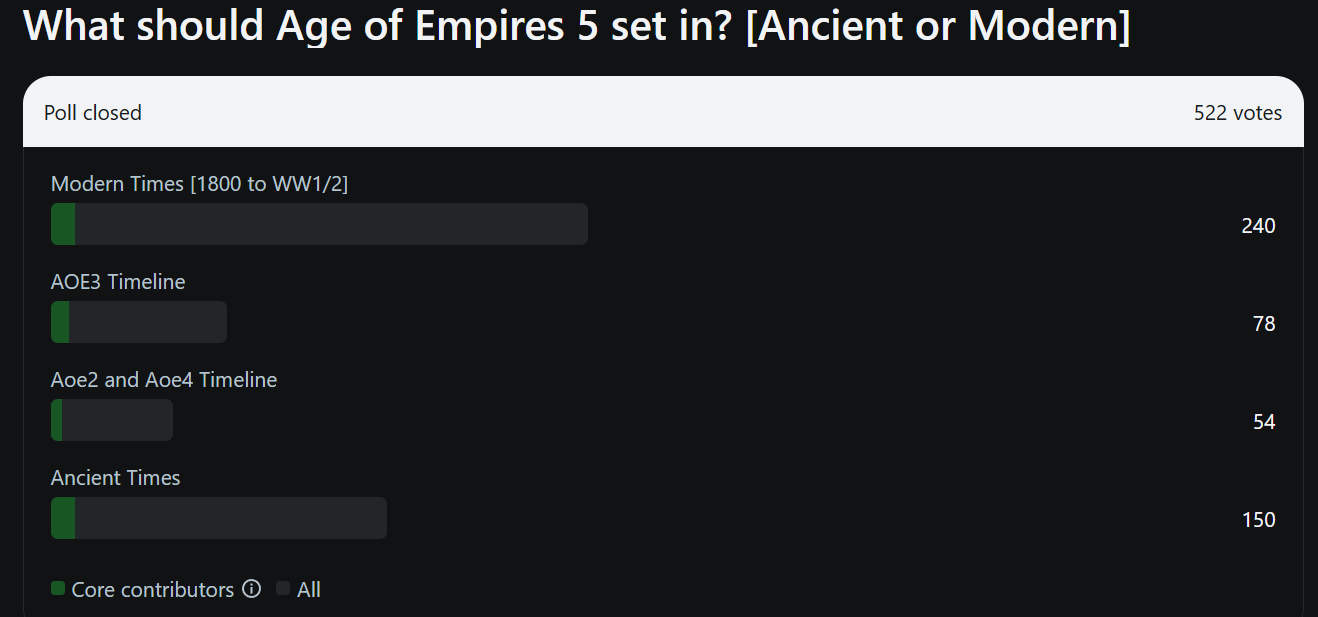This screenshot has height=617, width=1318.
Task: Click the green Core contributors legend swatch
Action: point(58,589)
